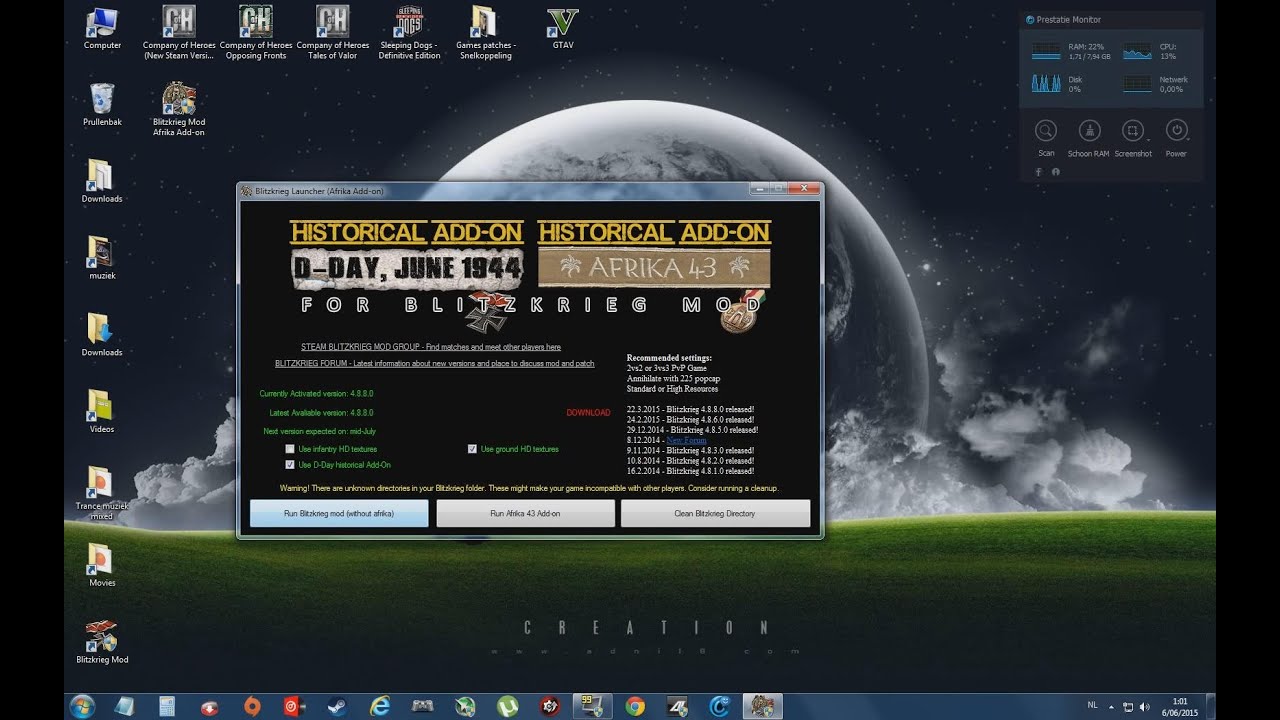Click the Afrika 43 banner

click(655, 267)
